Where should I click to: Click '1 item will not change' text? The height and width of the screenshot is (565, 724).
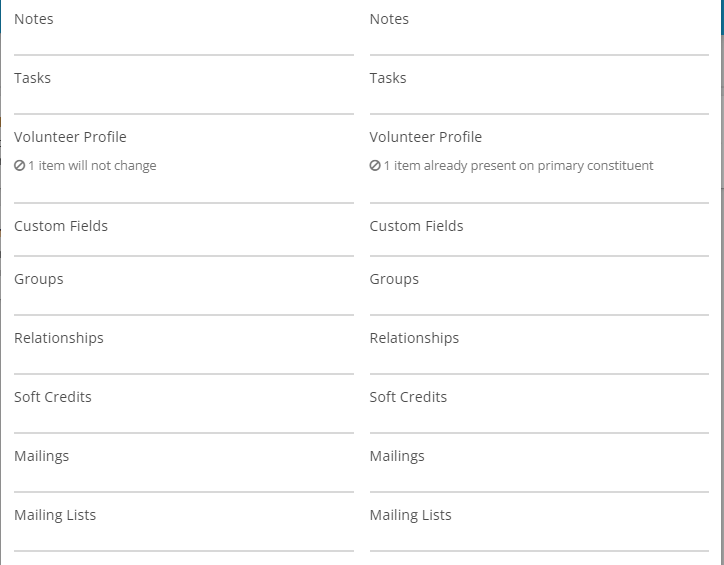click(92, 166)
